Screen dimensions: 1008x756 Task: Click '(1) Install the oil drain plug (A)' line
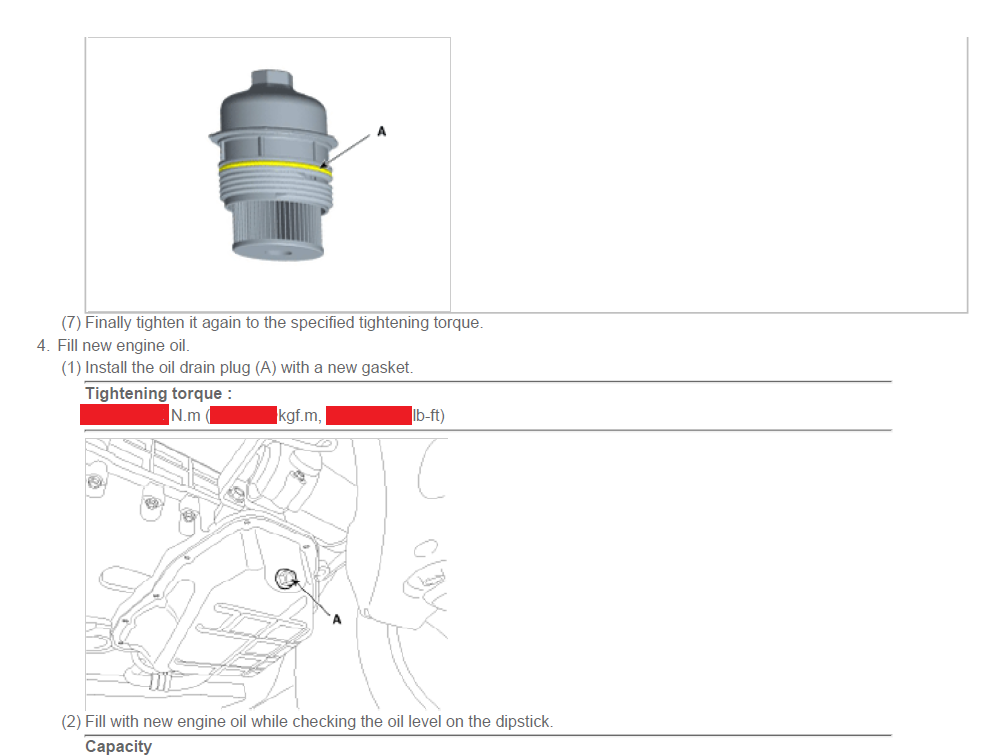tap(237, 368)
